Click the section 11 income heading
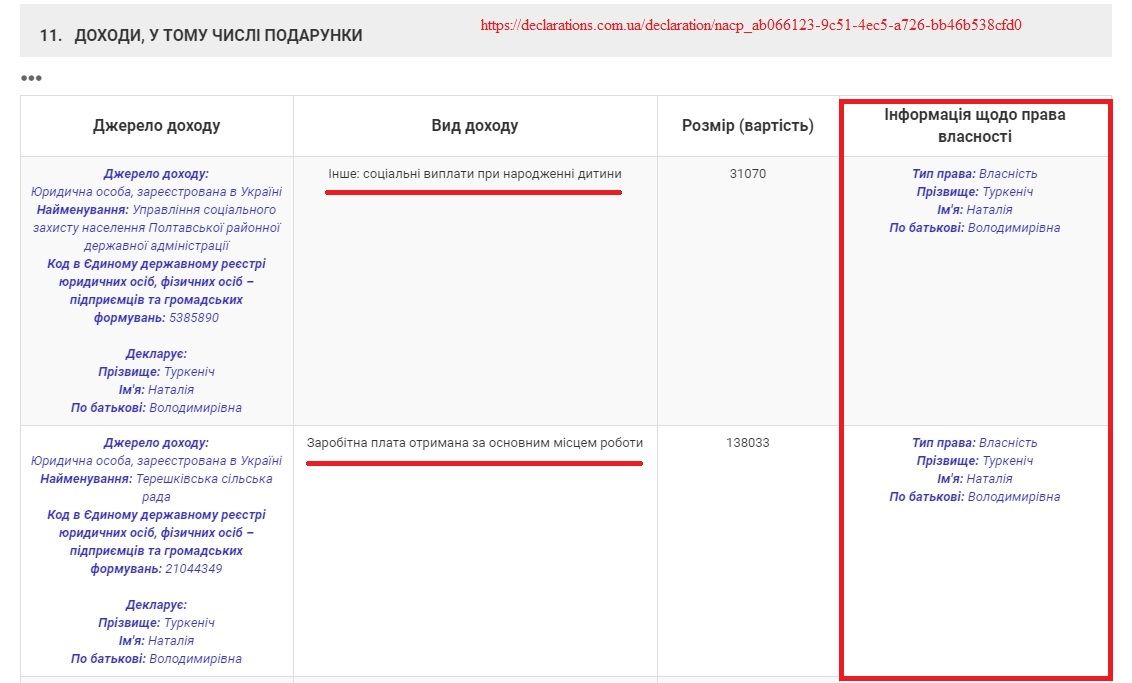Screen dimensions: 1132x683 201,35
